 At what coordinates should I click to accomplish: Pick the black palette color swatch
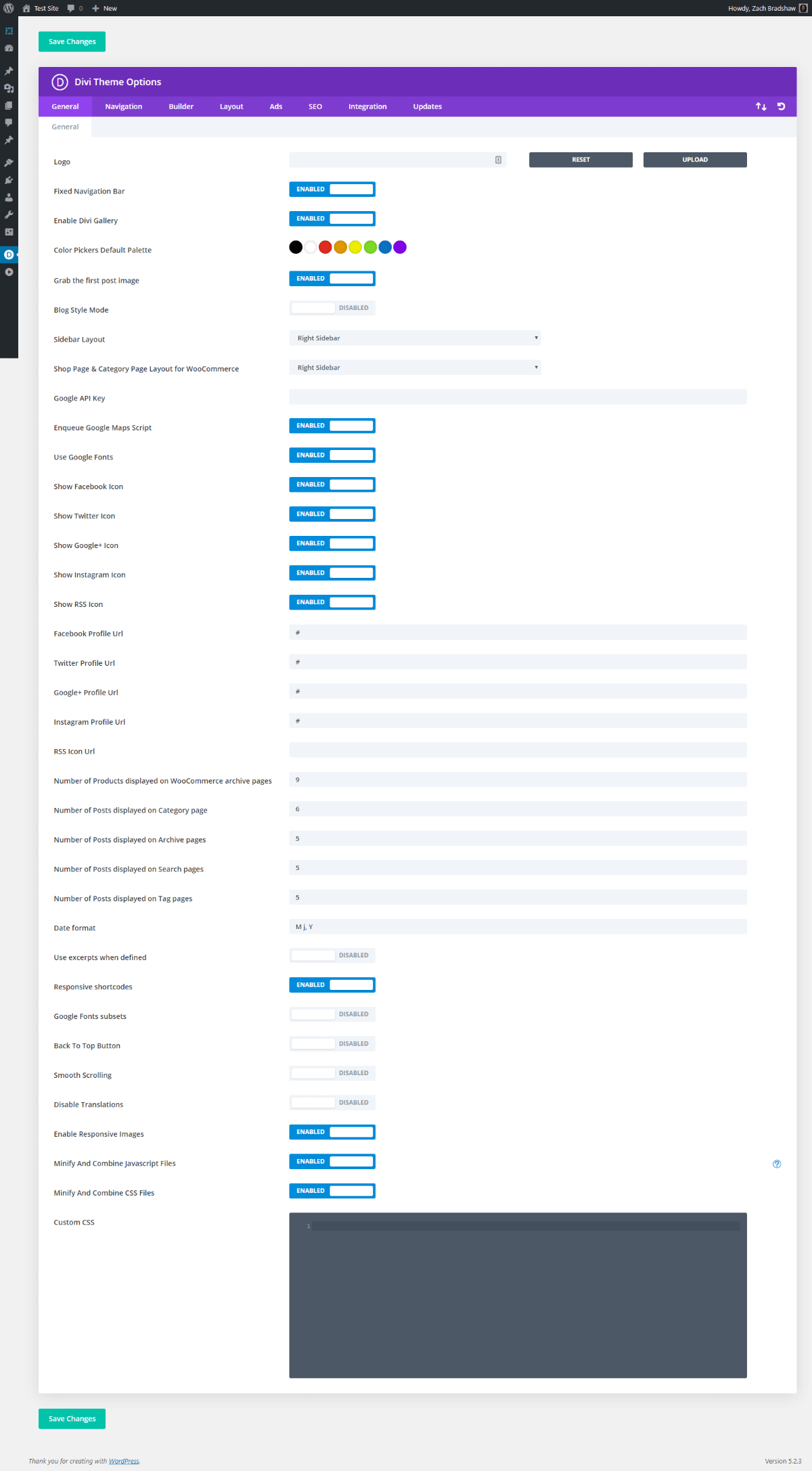(296, 247)
